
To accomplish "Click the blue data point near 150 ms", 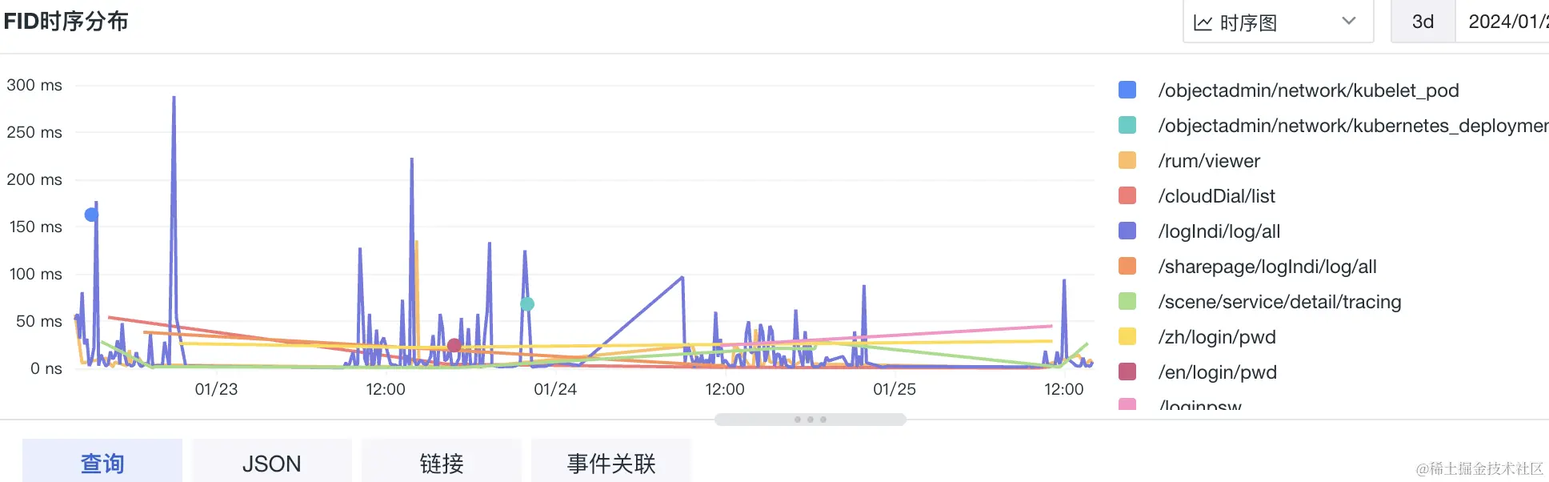I will (92, 214).
